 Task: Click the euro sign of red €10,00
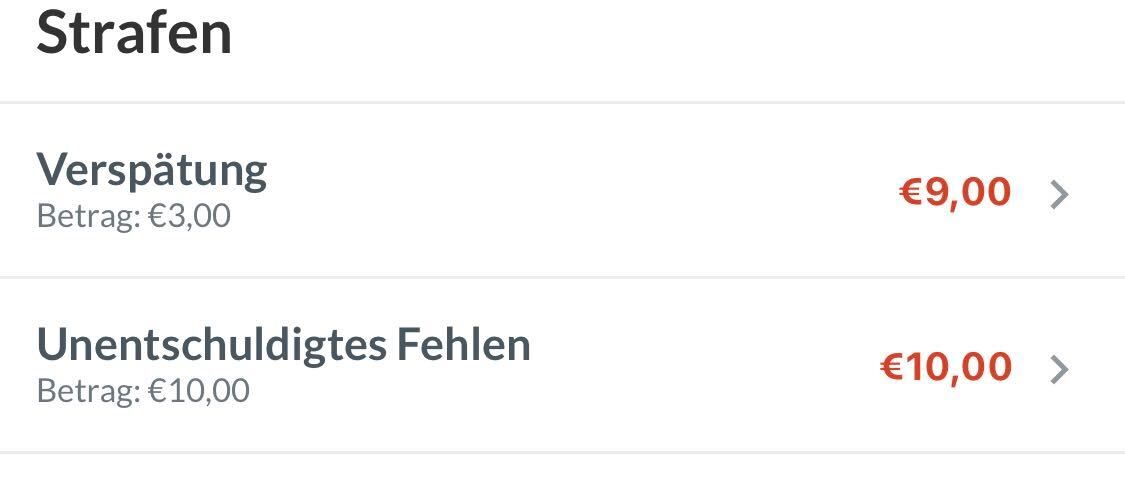click(x=891, y=368)
